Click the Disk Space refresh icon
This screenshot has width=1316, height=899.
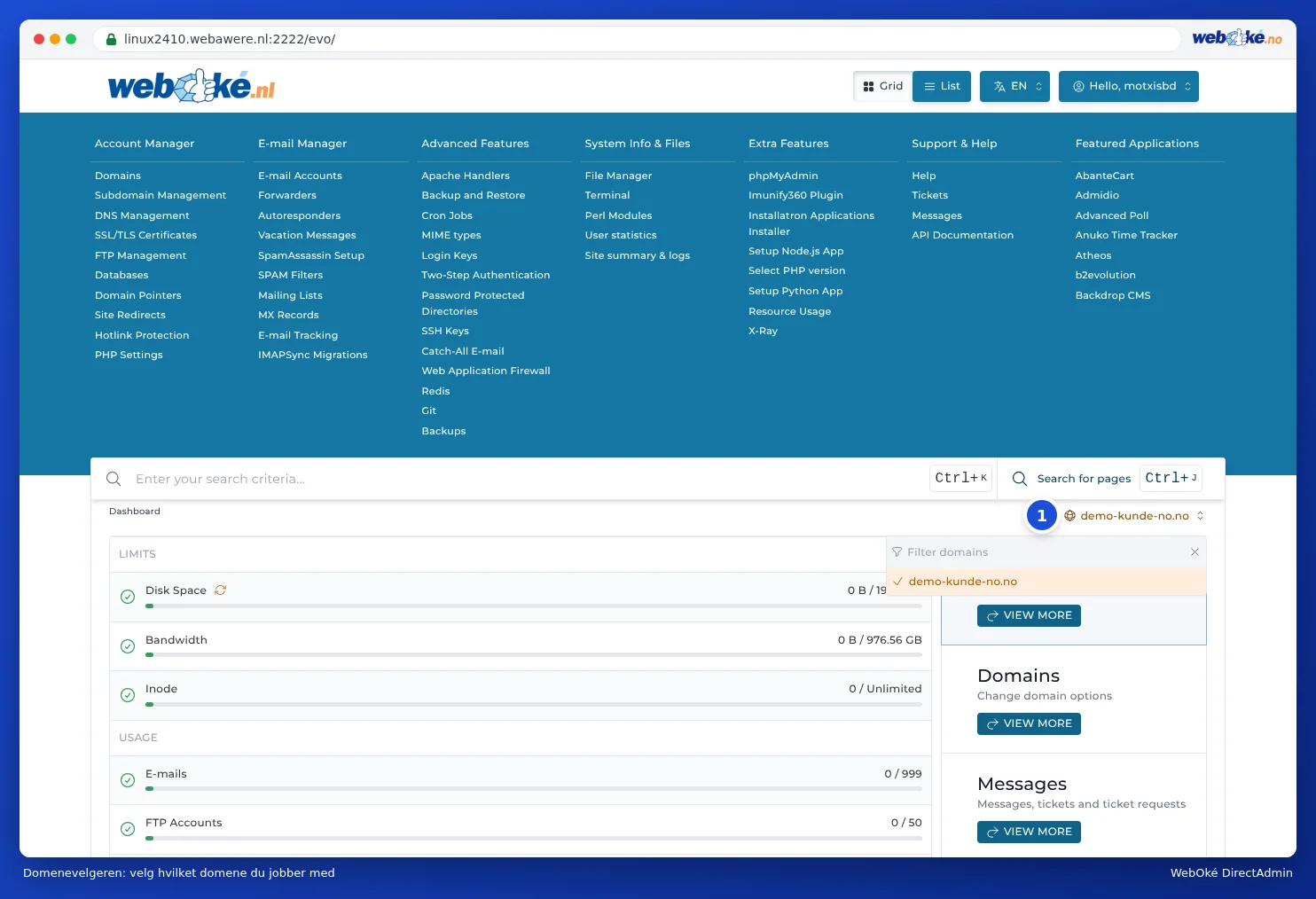[220, 590]
